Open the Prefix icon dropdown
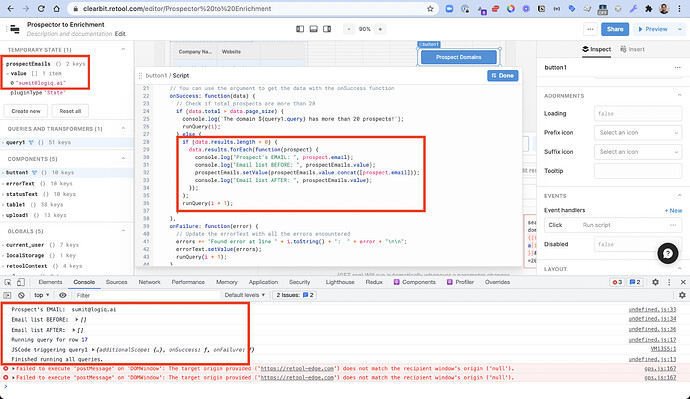 point(638,132)
